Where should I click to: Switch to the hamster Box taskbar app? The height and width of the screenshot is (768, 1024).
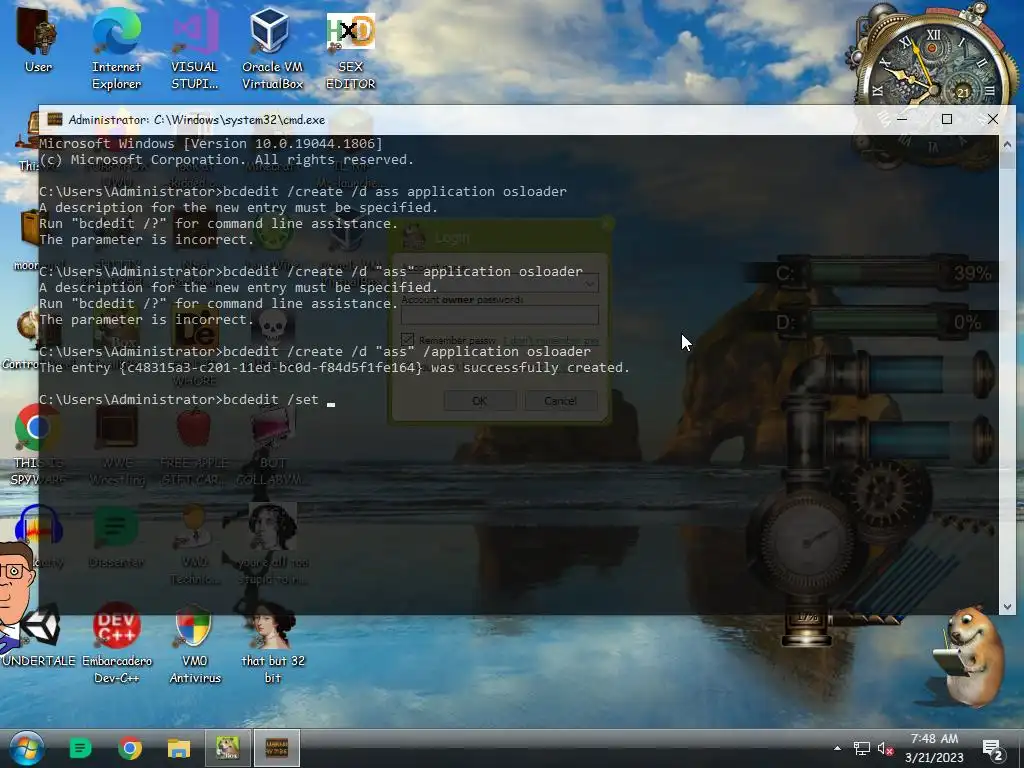tap(228, 748)
